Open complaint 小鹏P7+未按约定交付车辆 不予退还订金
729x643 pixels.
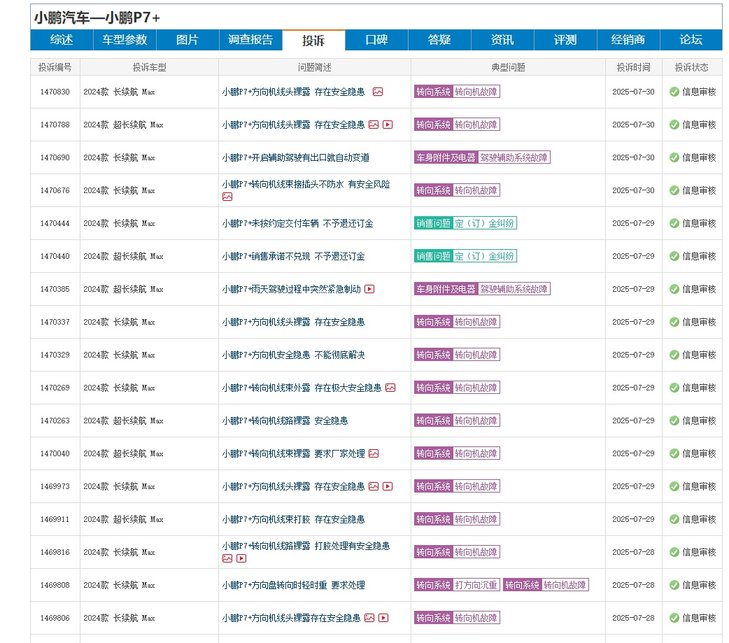[298, 224]
